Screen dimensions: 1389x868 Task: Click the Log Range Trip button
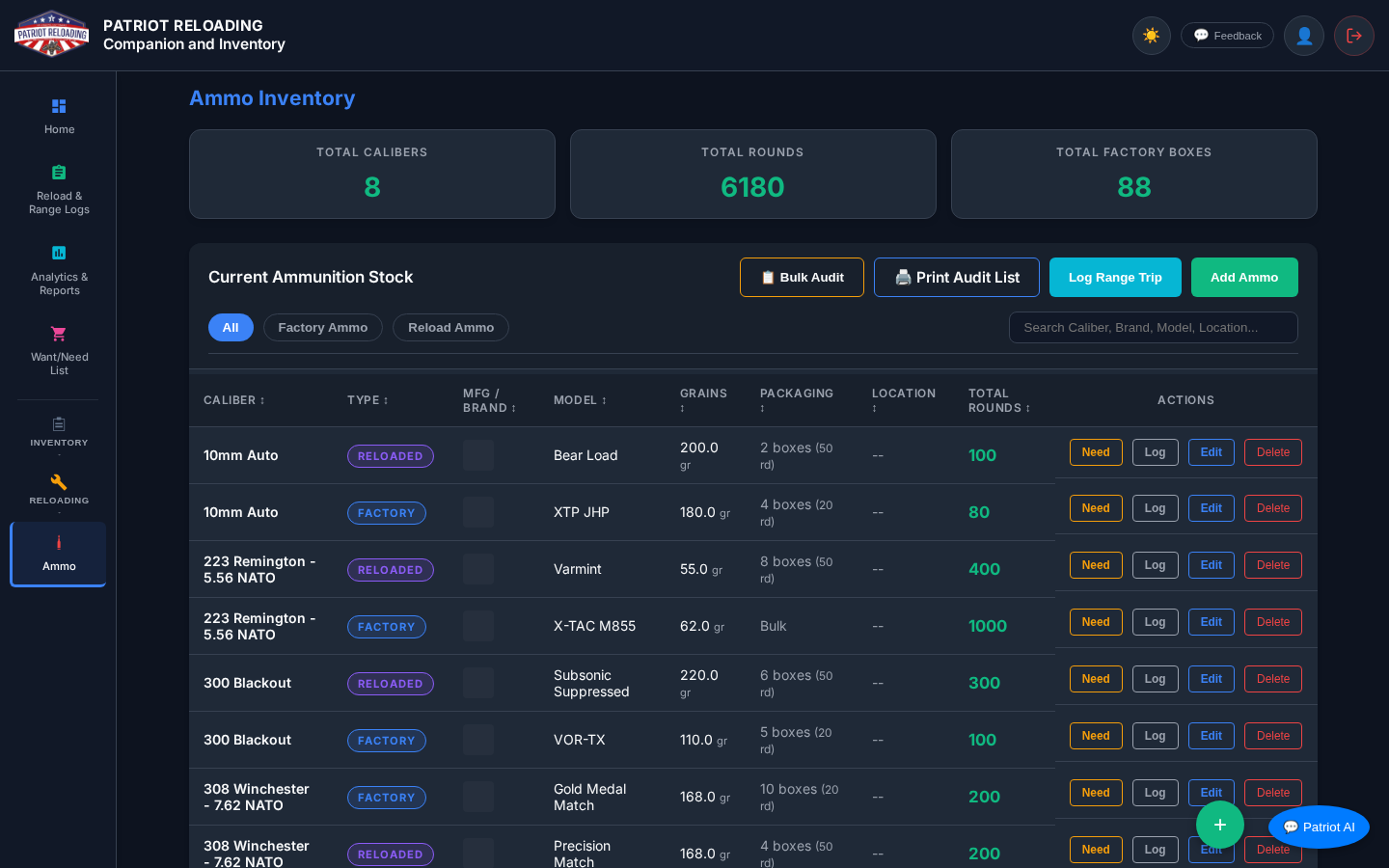tap(1115, 278)
